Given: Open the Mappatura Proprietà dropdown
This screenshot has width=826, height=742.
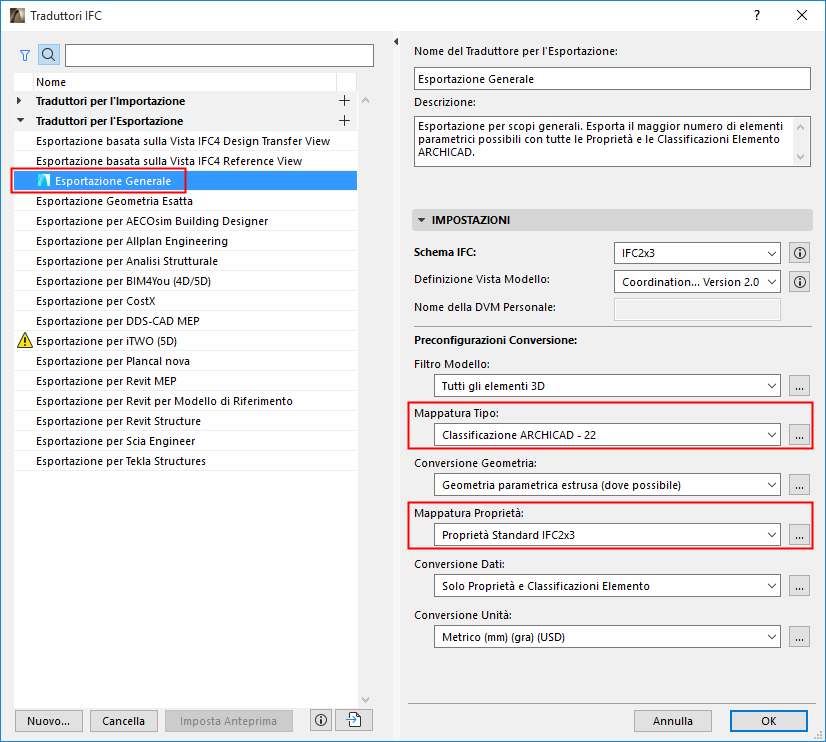Looking at the screenshot, I should coord(607,535).
